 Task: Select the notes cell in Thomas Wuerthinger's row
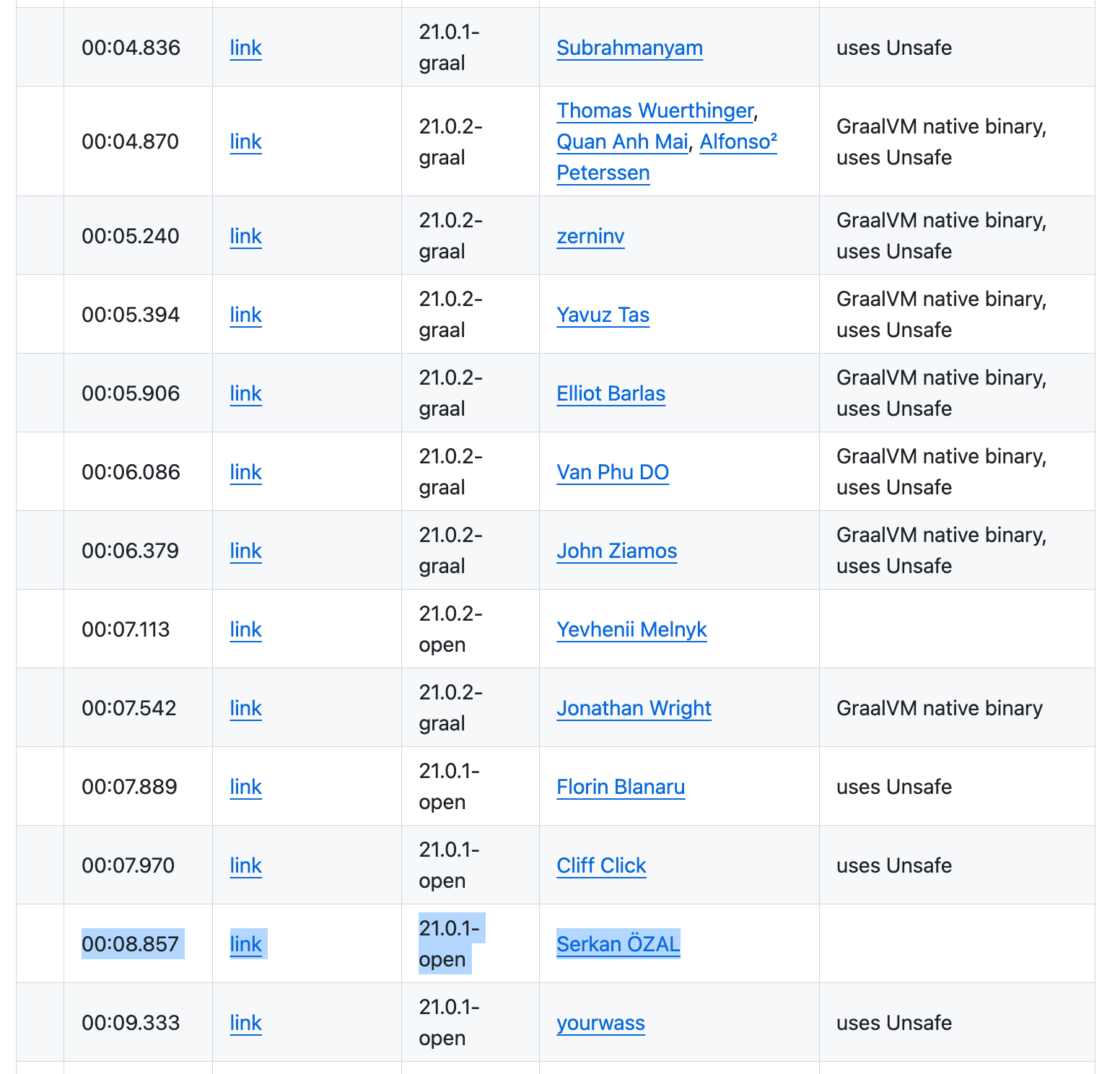coord(957,141)
